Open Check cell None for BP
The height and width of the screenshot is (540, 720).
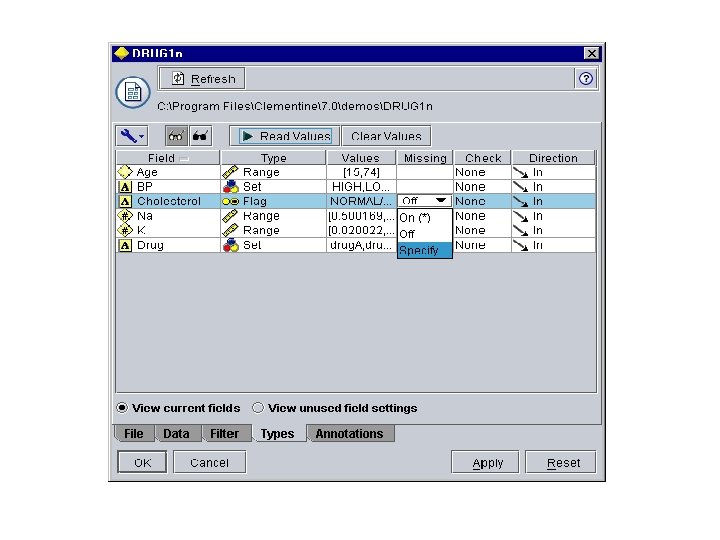(x=482, y=187)
